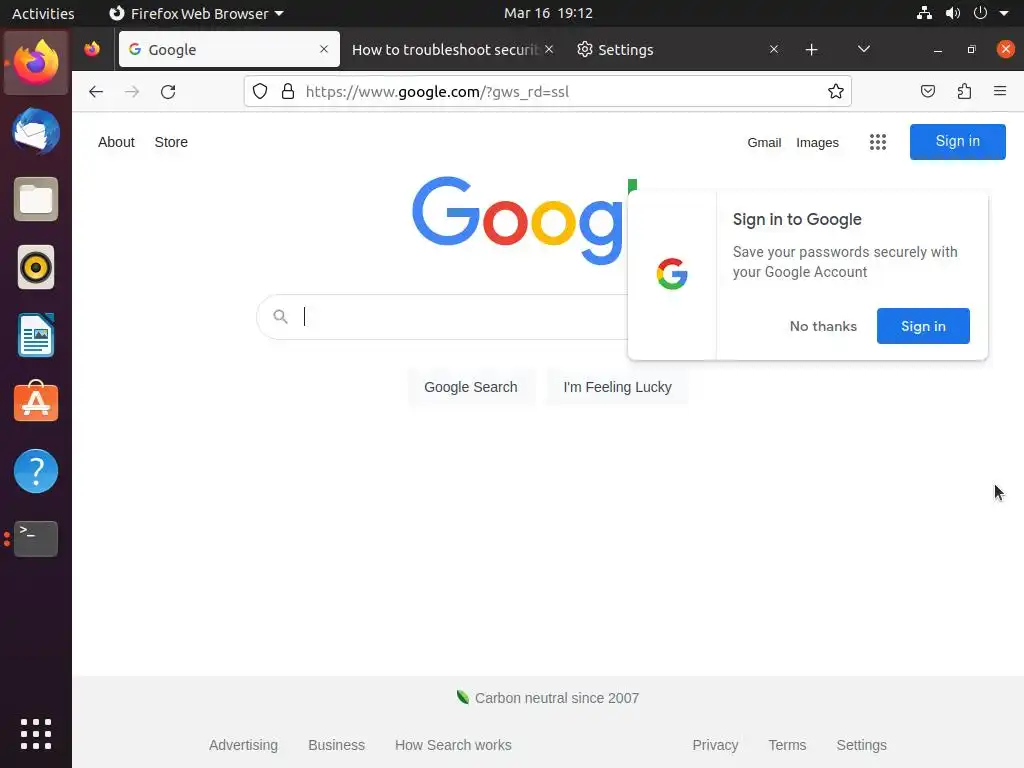Switch to How to troubleshoot security tab
Screen dimensions: 1024x768
pyautogui.click(x=445, y=50)
